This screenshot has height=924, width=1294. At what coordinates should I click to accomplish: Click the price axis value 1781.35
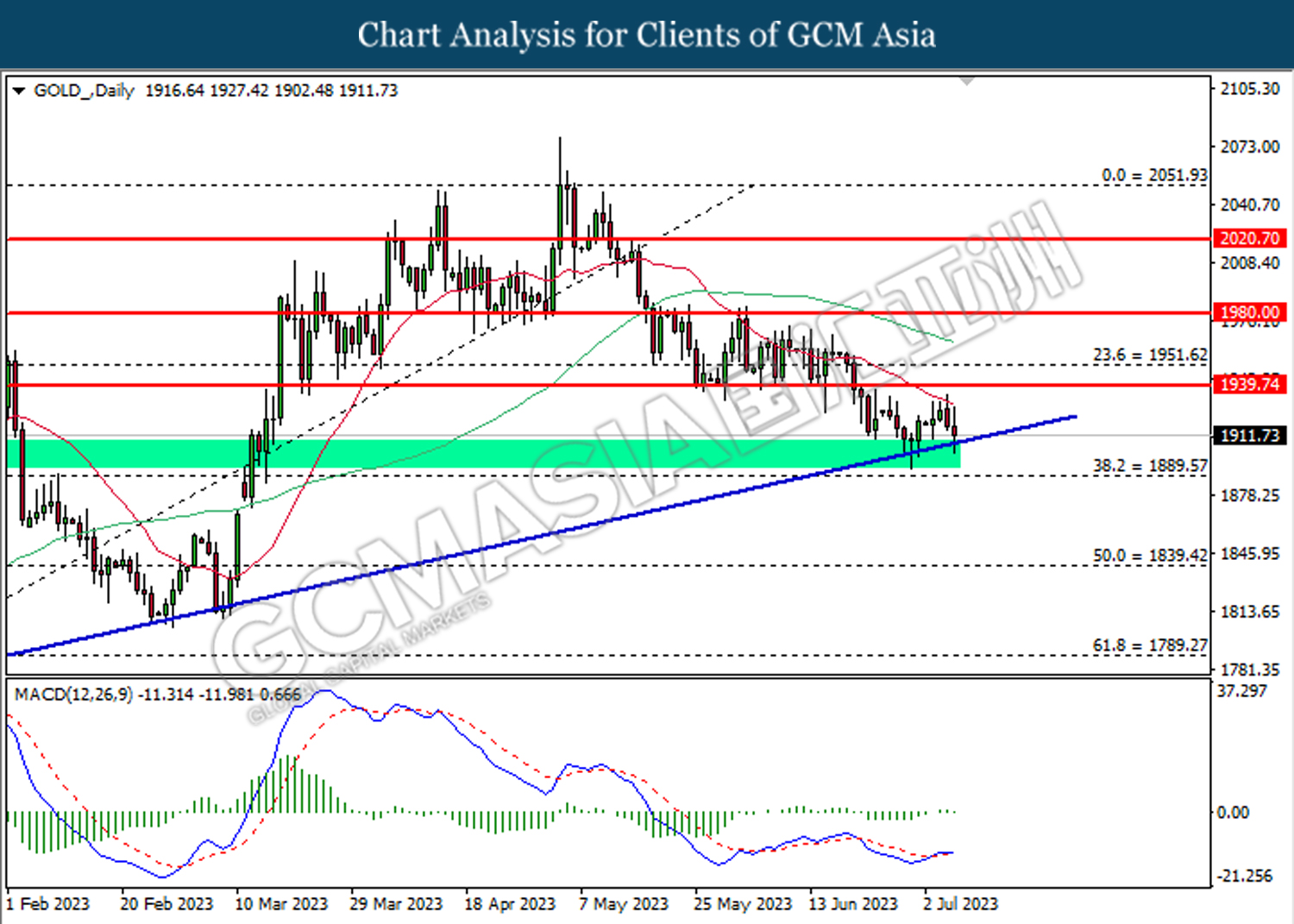coord(1249,669)
